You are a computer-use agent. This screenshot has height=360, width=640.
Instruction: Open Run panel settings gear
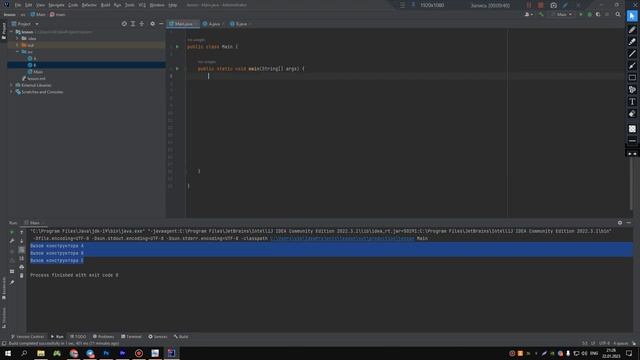620,223
